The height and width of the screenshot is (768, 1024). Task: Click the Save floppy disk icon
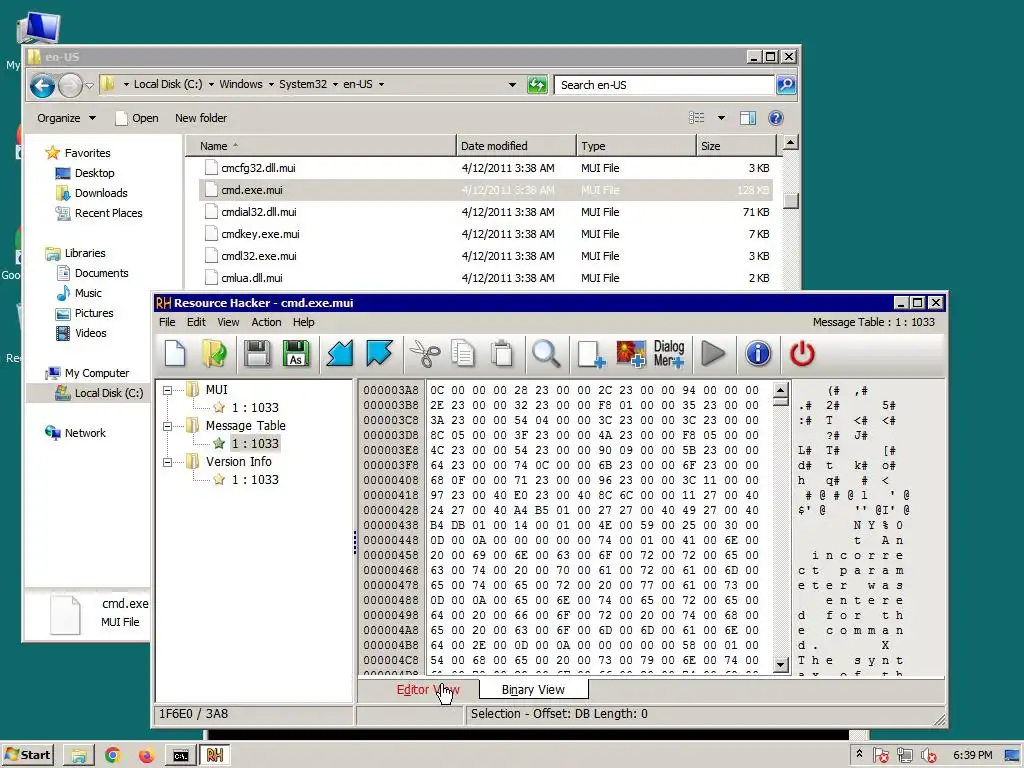257,353
